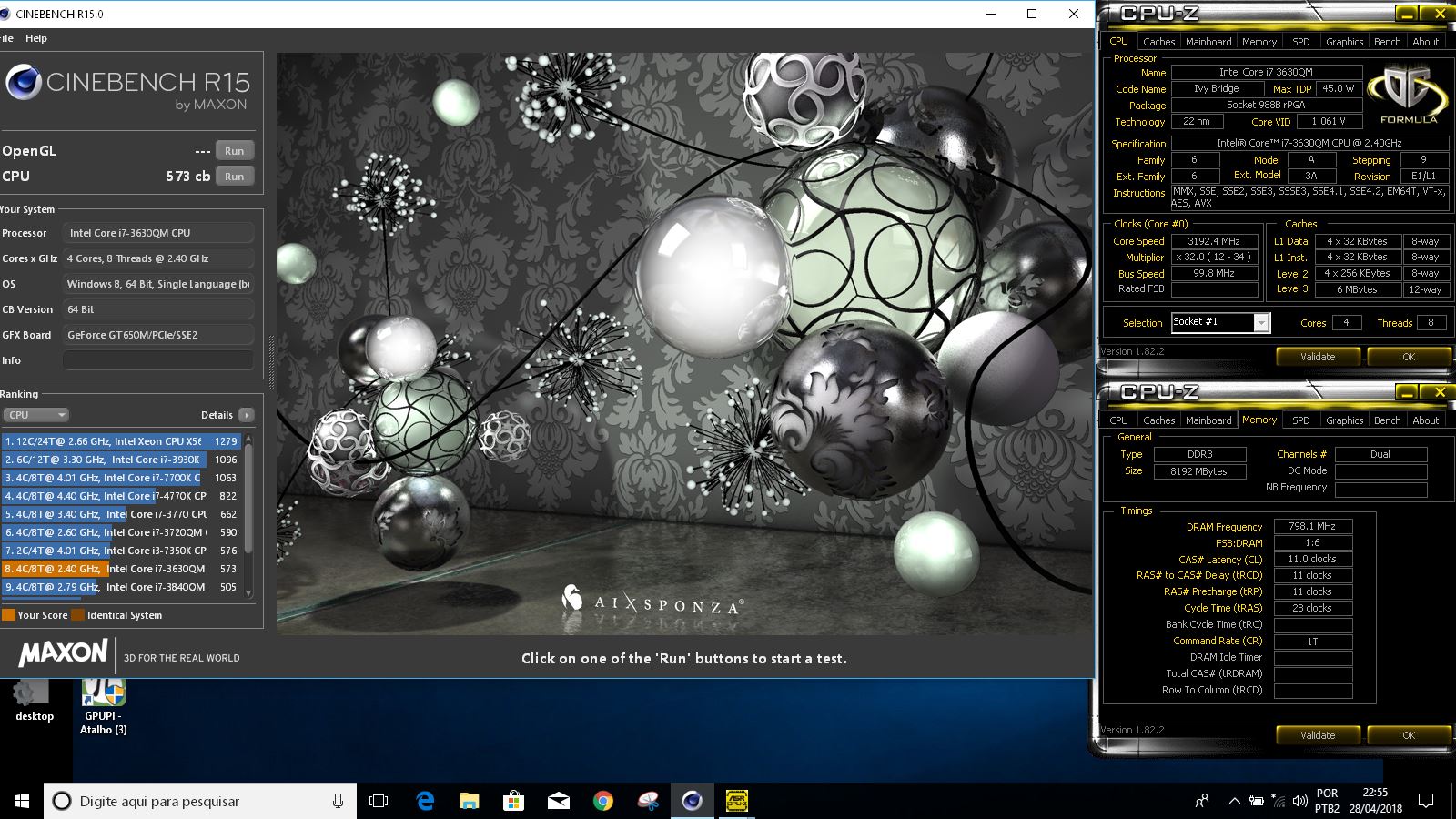This screenshot has height=819, width=1456.
Task: Click Validate in bottom CPU-Z window
Action: (x=1318, y=735)
